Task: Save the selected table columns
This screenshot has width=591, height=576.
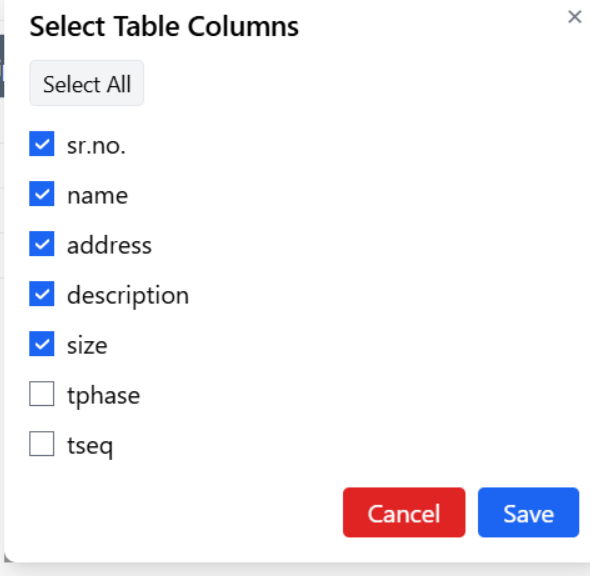Action: (528, 512)
